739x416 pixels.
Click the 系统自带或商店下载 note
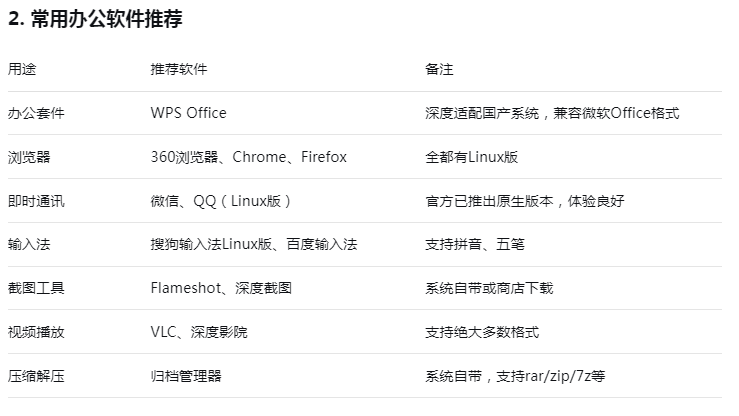489,288
